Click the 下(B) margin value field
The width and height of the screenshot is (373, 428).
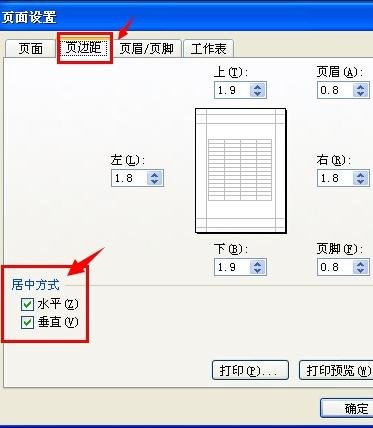(x=232, y=267)
